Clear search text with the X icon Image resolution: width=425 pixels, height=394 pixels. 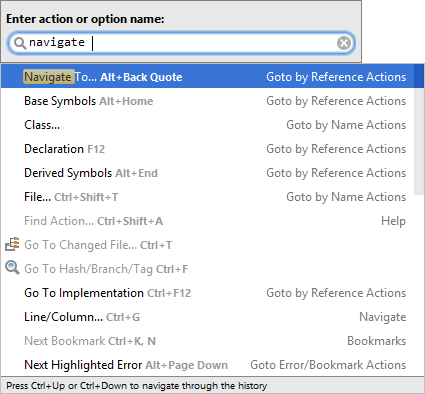(x=344, y=43)
